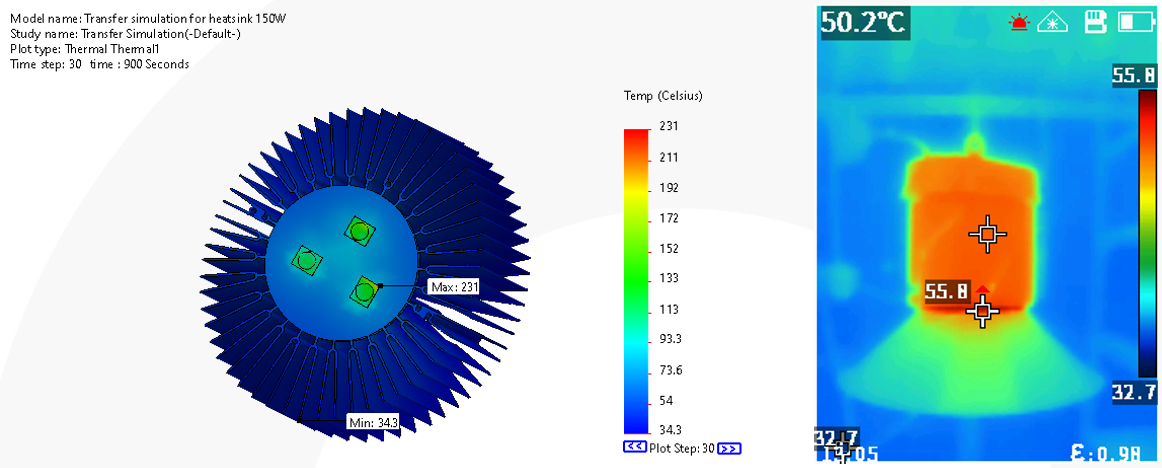
Task: Click the 231 value on the legend
Action: tap(669, 127)
